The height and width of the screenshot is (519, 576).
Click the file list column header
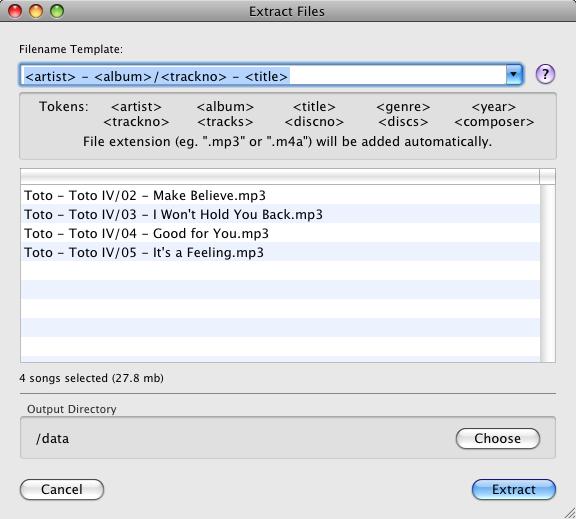(280, 177)
